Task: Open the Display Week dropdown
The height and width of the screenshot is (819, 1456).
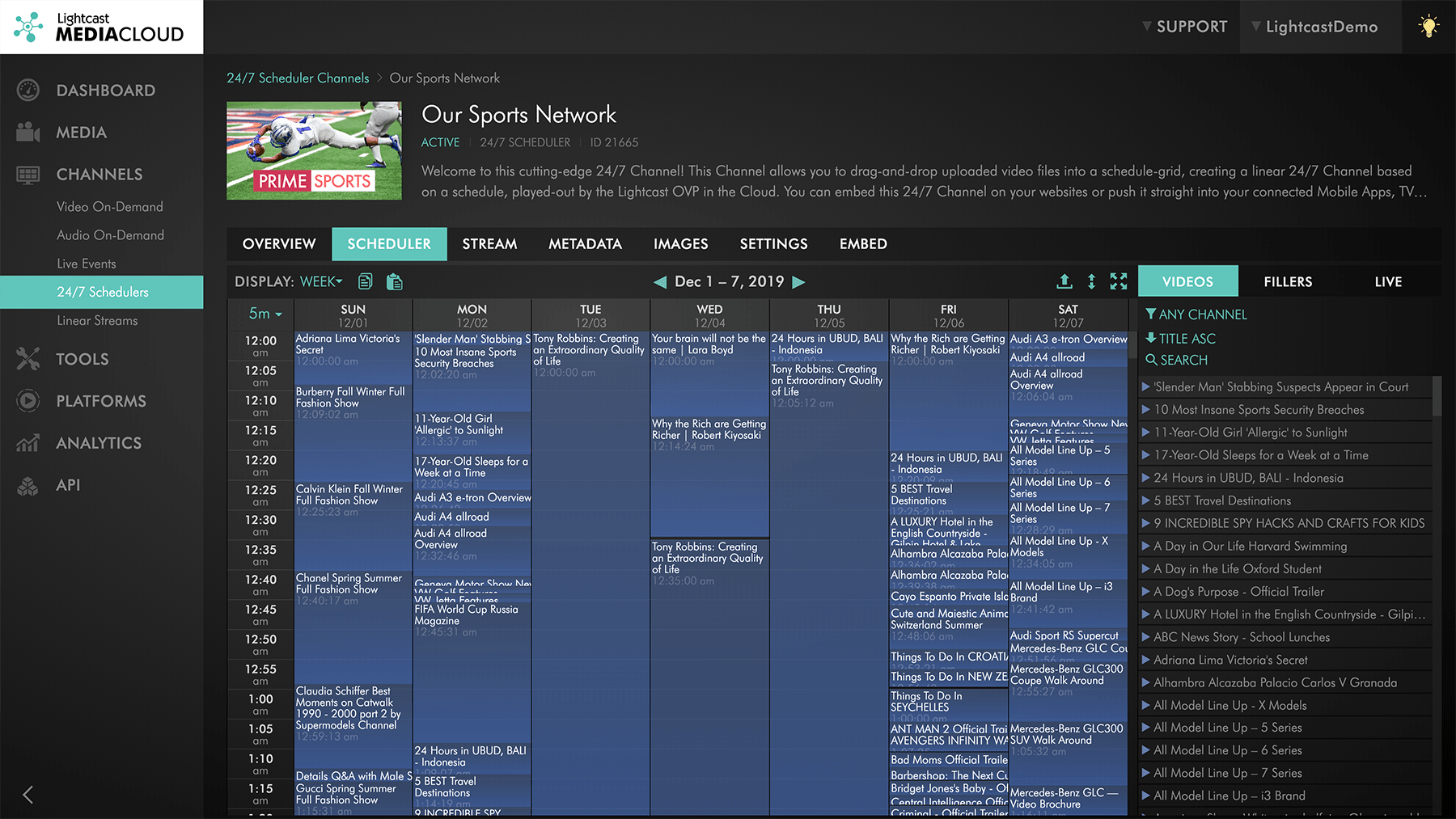Action: click(x=321, y=281)
